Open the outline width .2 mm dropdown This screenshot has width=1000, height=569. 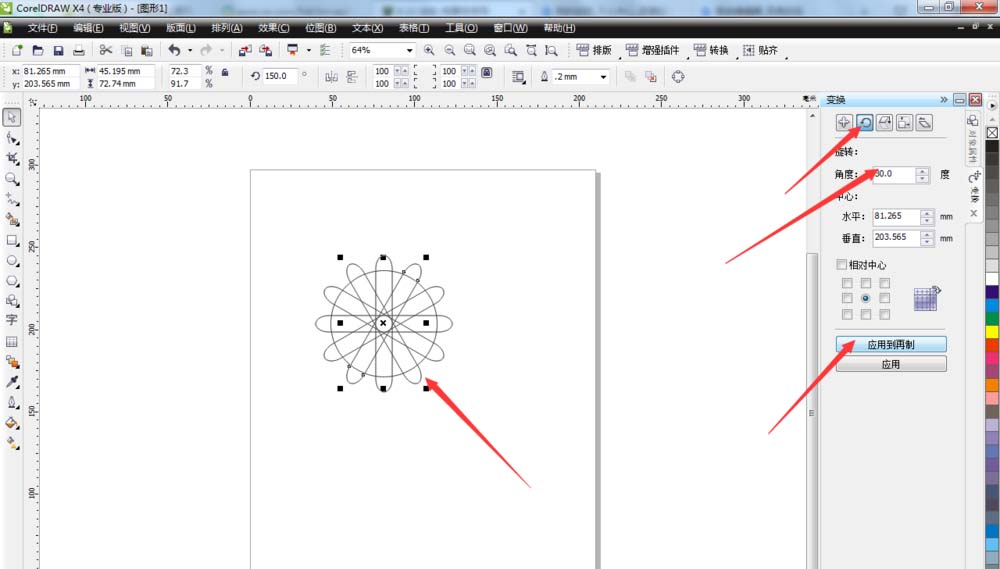603,77
